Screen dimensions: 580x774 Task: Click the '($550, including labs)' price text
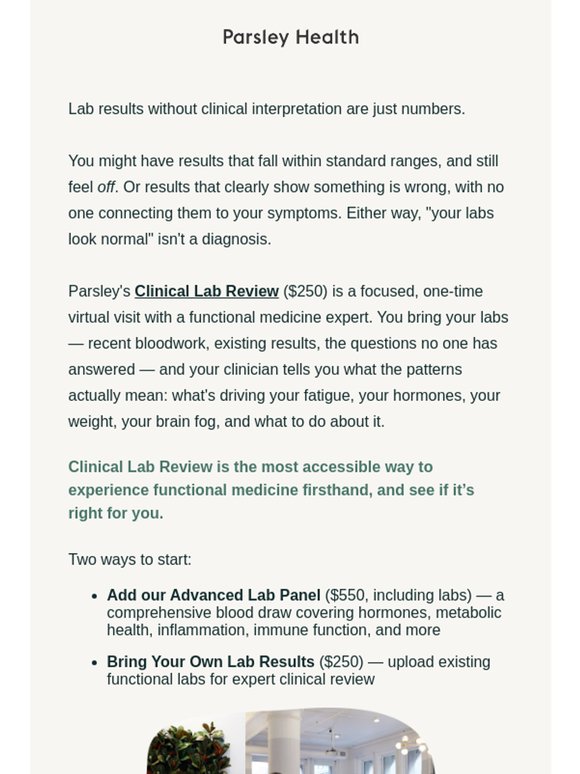398,595
